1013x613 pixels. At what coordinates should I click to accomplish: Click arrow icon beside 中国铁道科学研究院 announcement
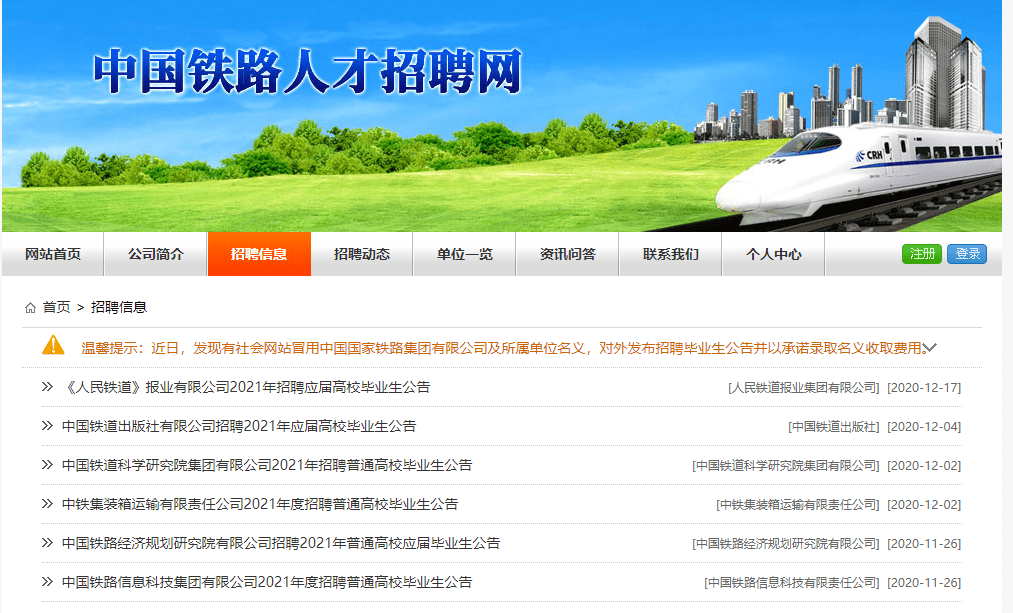coord(47,465)
